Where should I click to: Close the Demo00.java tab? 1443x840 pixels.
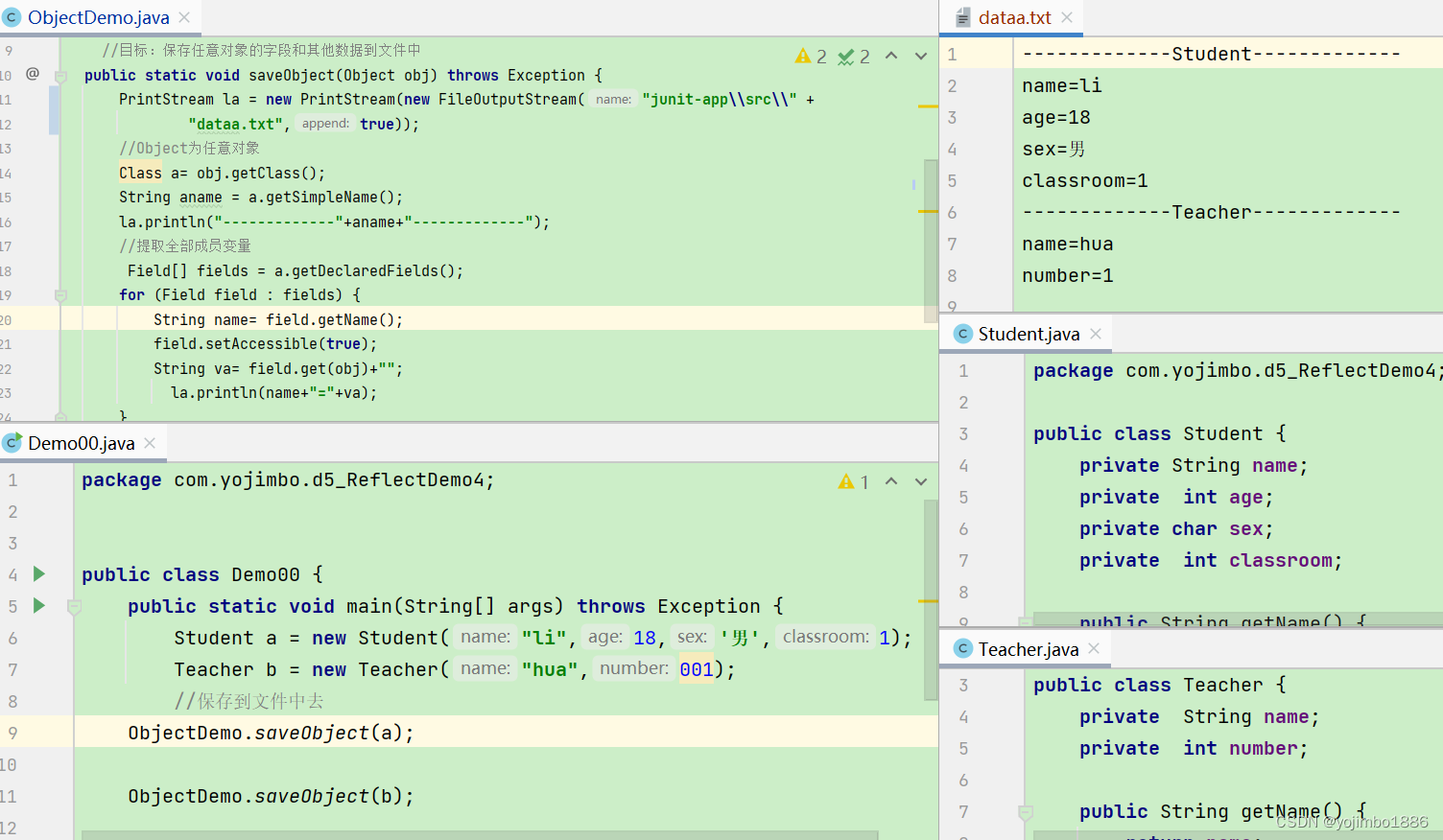pyautogui.click(x=150, y=443)
